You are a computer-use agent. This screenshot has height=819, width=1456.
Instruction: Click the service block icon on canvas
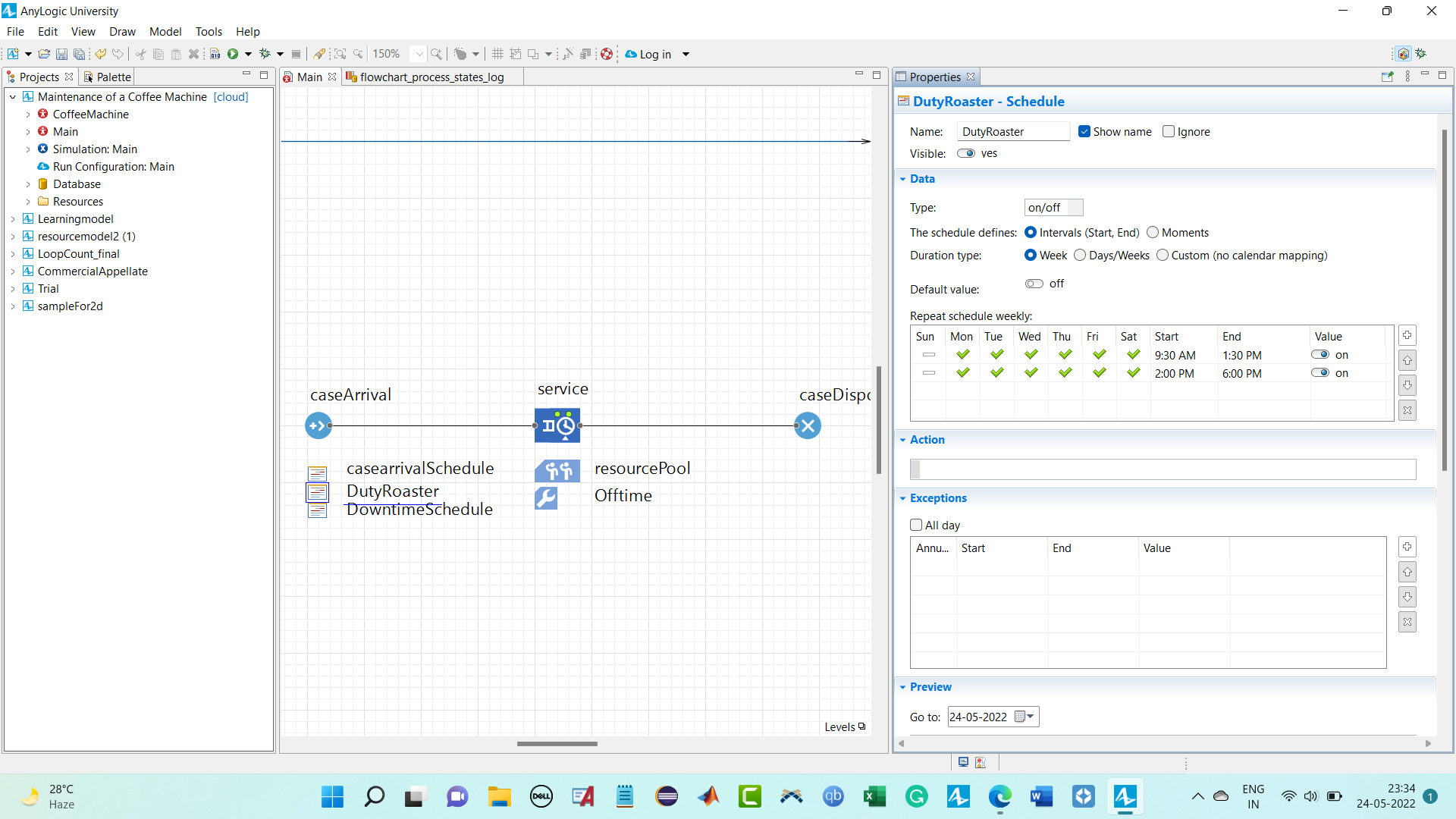point(557,425)
